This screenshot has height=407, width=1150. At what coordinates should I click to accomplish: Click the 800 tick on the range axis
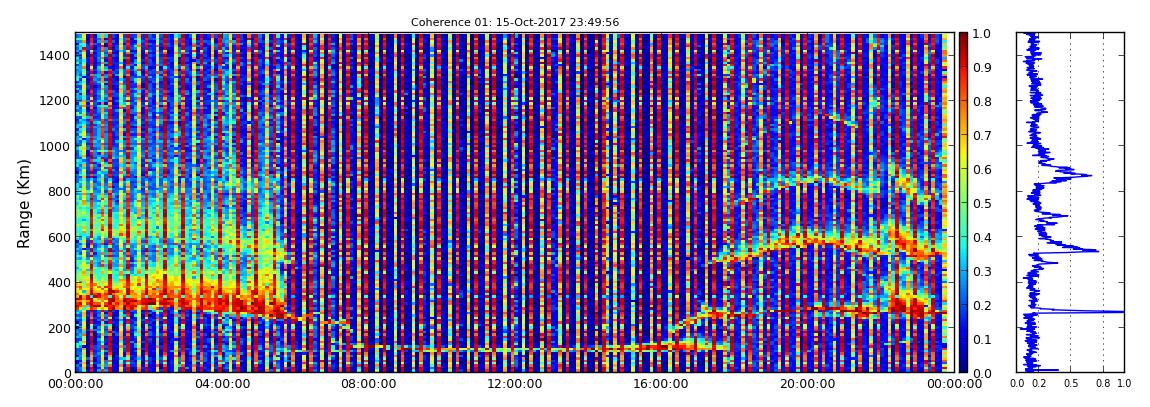tap(58, 191)
